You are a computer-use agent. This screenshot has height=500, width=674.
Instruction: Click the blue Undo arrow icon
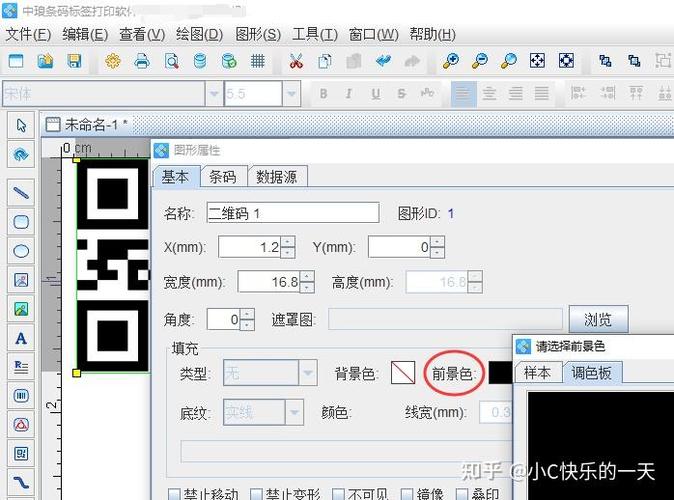(383, 61)
